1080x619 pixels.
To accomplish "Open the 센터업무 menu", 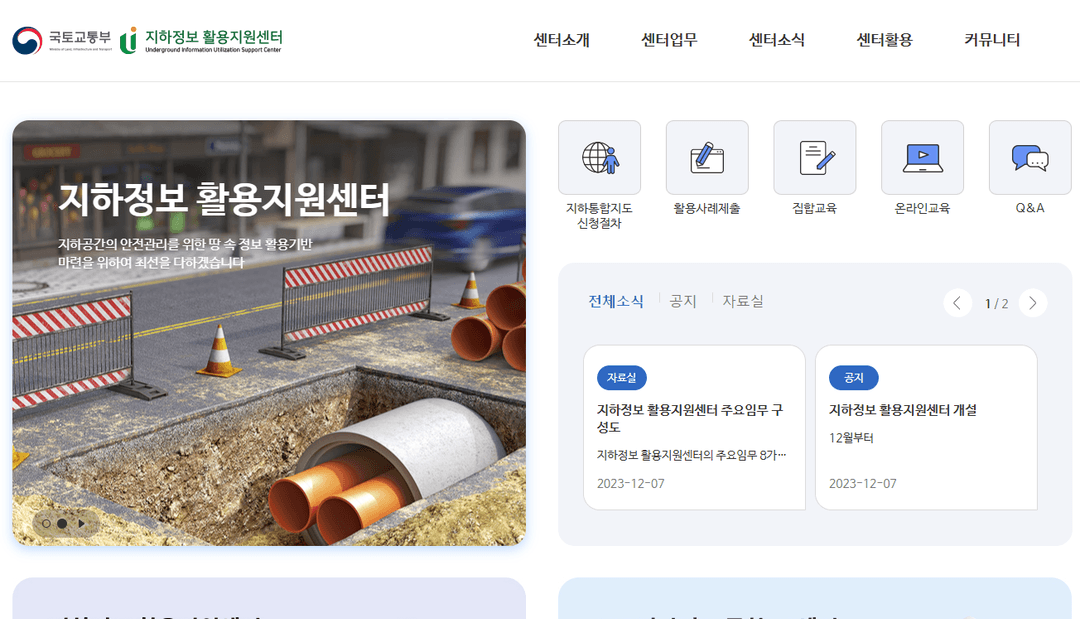I will pyautogui.click(x=668, y=40).
